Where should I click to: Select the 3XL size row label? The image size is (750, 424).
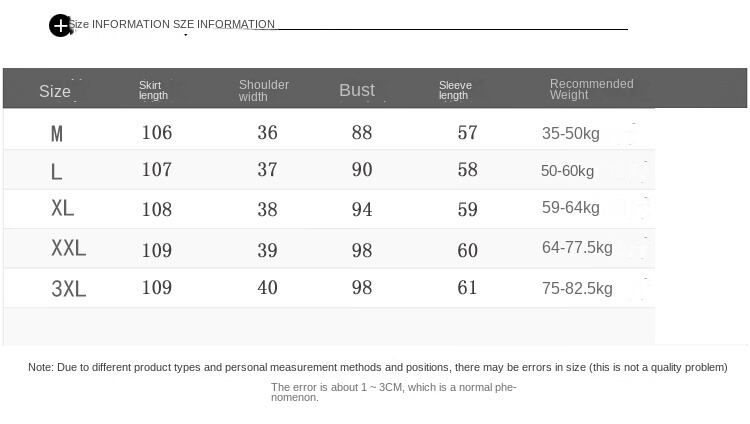pyautogui.click(x=69, y=289)
